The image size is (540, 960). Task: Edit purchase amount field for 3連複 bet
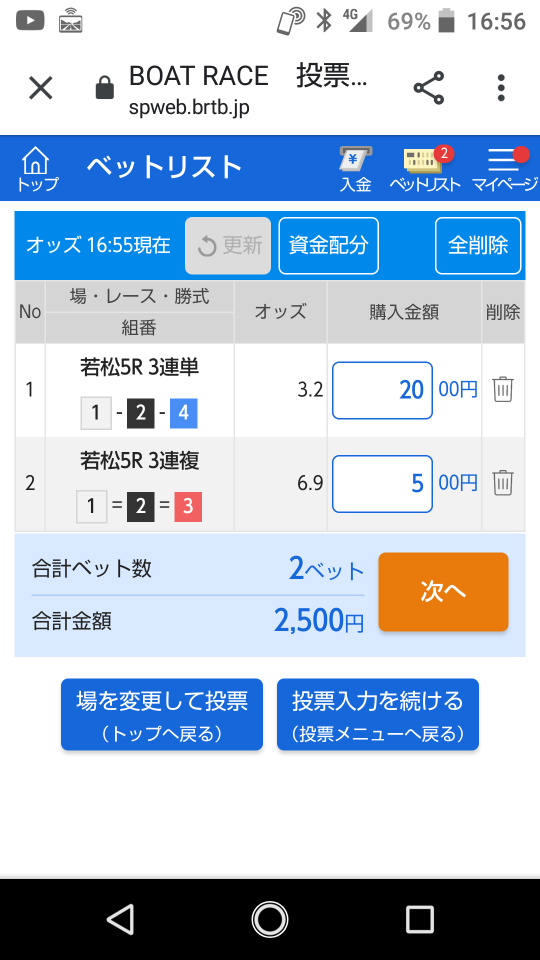tap(382, 484)
